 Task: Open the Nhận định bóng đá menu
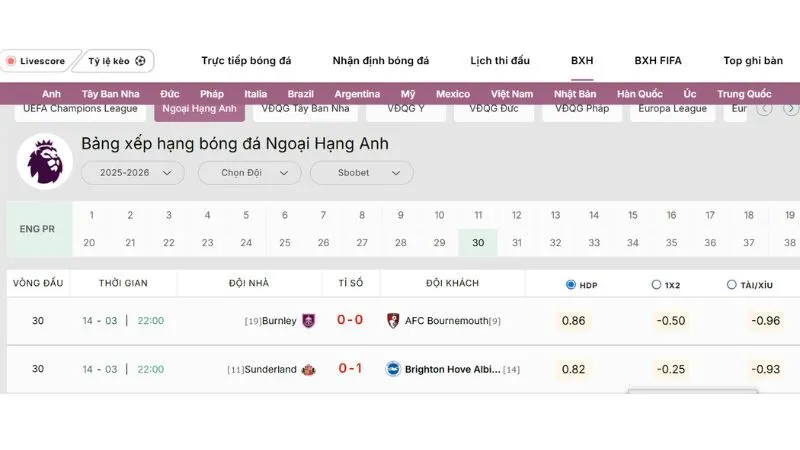381,61
